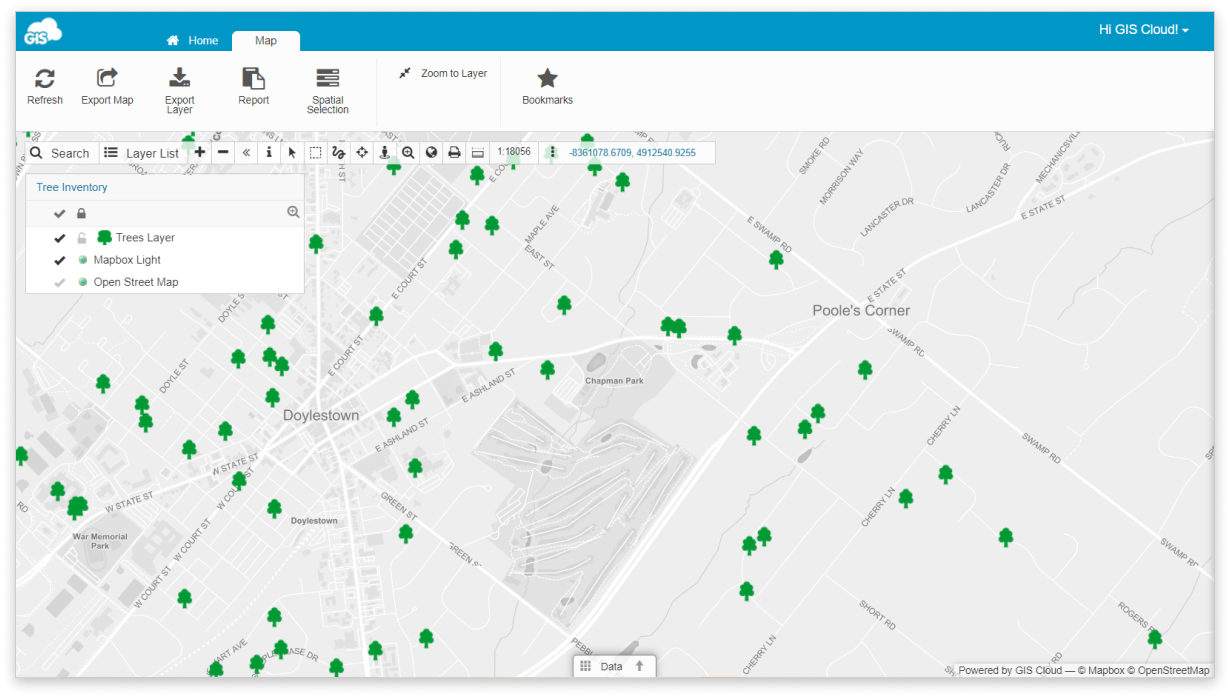This screenshot has height=698, width=1230.
Task: Select the Street View pin tool
Action: coord(383,152)
